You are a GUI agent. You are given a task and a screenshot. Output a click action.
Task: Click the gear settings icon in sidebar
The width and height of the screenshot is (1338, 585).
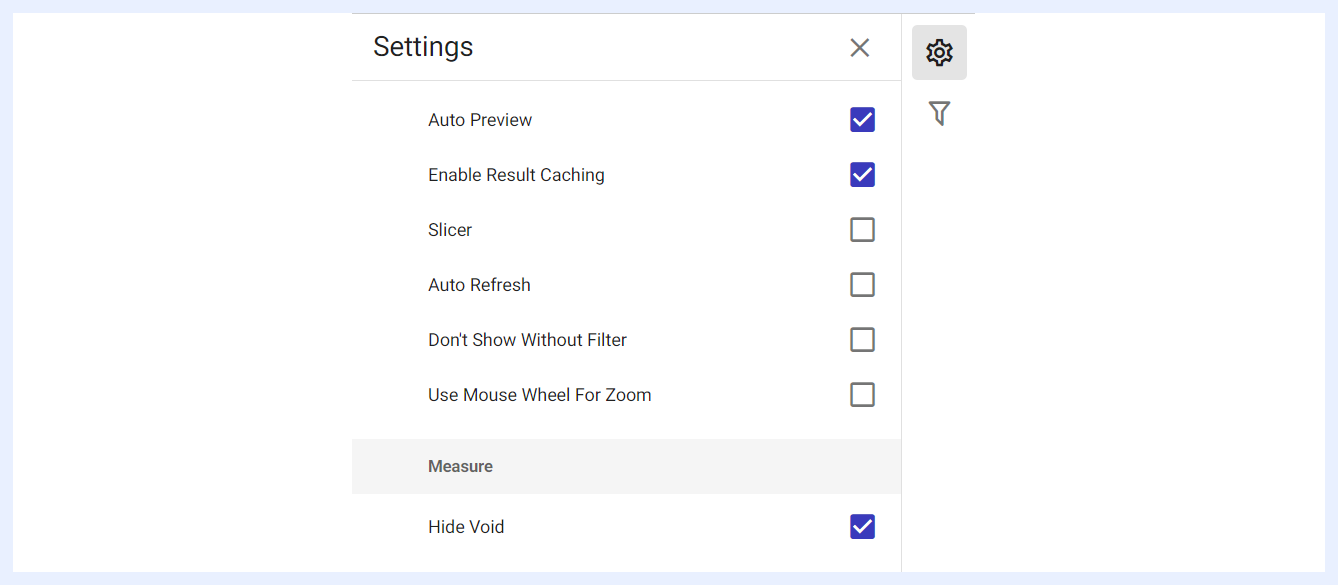tap(939, 52)
